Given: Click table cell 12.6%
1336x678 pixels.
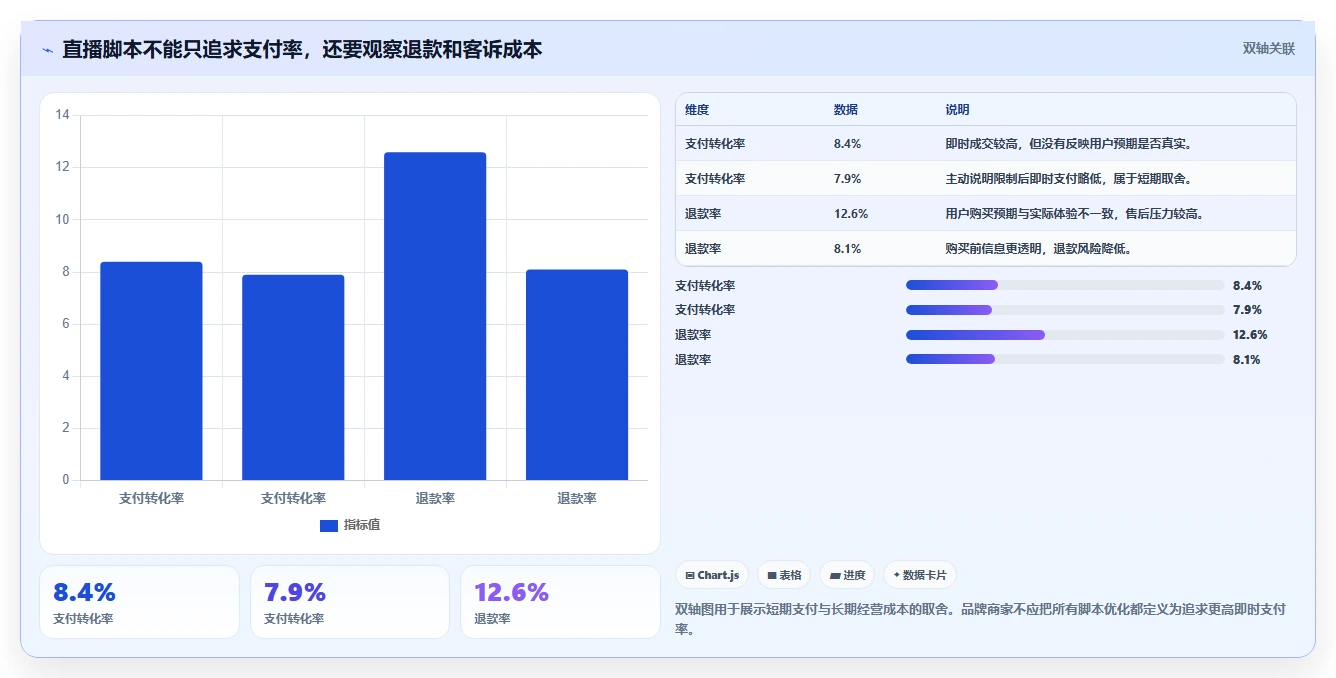Looking at the screenshot, I should tap(851, 214).
